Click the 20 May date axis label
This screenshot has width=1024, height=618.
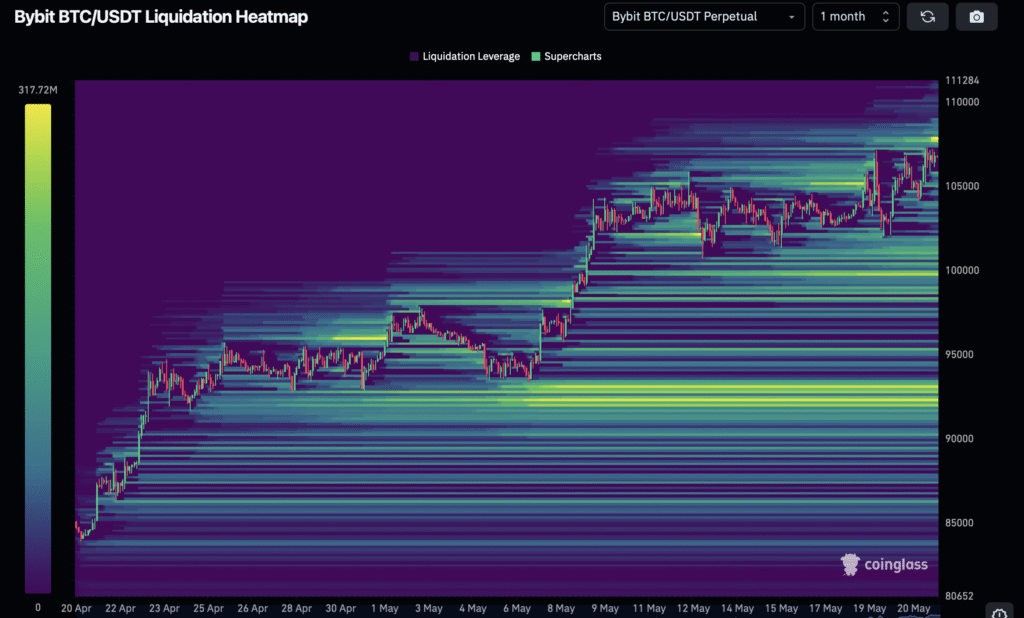914,608
